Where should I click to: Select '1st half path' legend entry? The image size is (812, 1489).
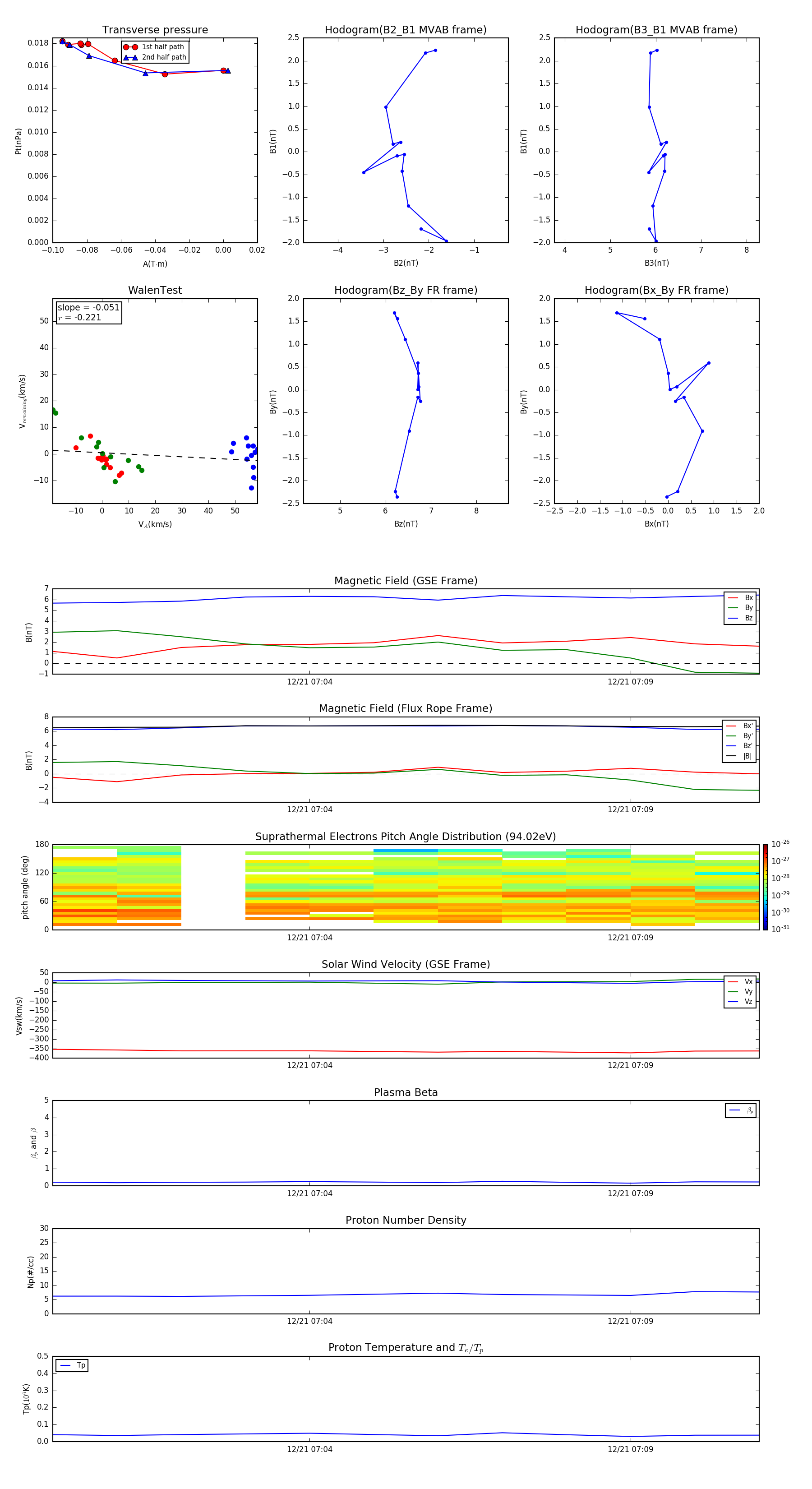[155, 47]
